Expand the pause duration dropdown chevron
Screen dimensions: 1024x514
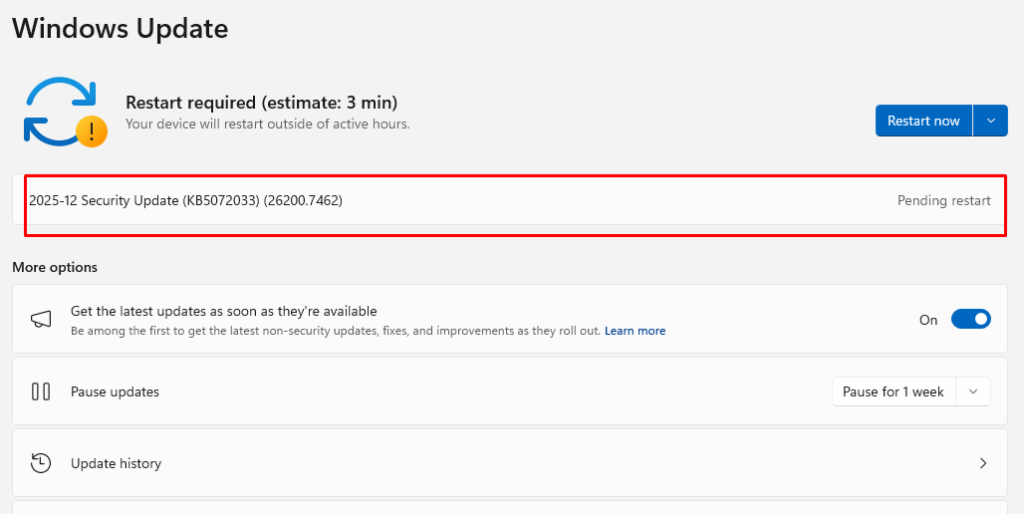pos(973,392)
